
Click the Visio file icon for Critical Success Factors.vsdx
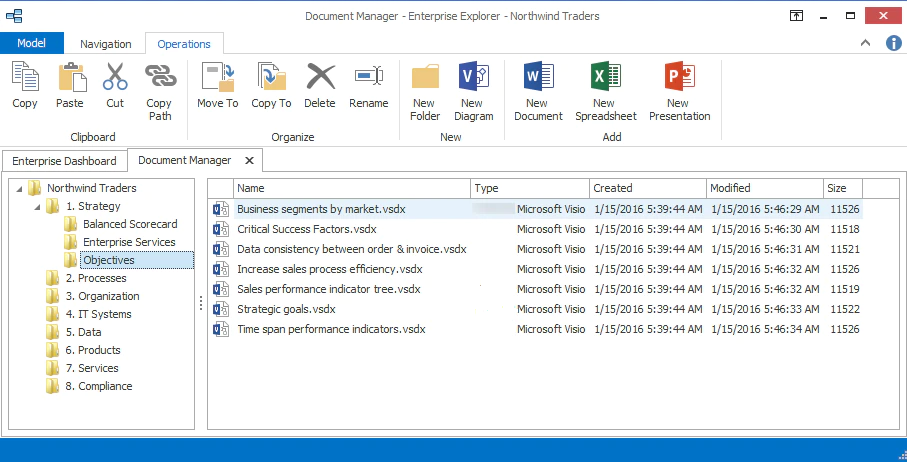tap(220, 230)
